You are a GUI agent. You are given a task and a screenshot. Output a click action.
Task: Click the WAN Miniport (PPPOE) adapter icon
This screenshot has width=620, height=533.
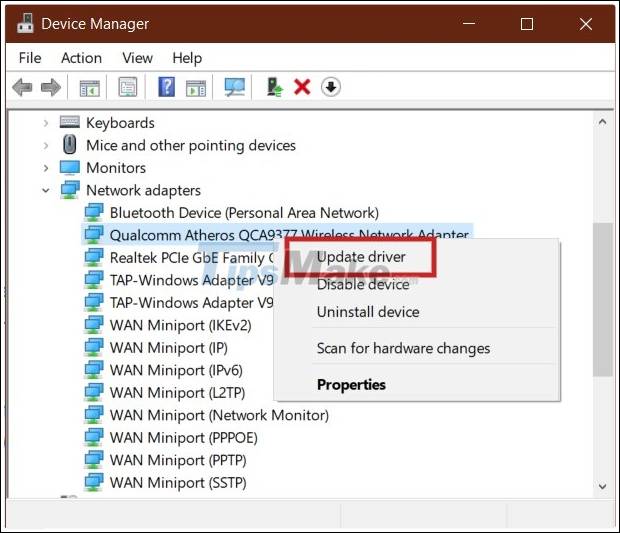coord(94,438)
